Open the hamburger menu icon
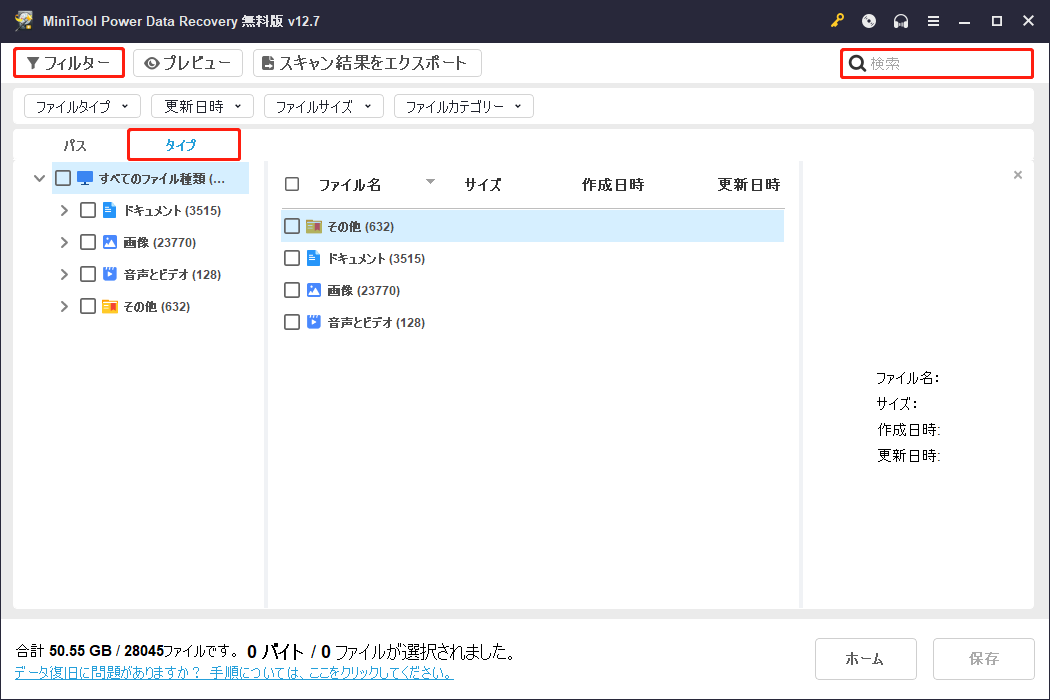Viewport: 1050px width, 700px height. [x=933, y=20]
